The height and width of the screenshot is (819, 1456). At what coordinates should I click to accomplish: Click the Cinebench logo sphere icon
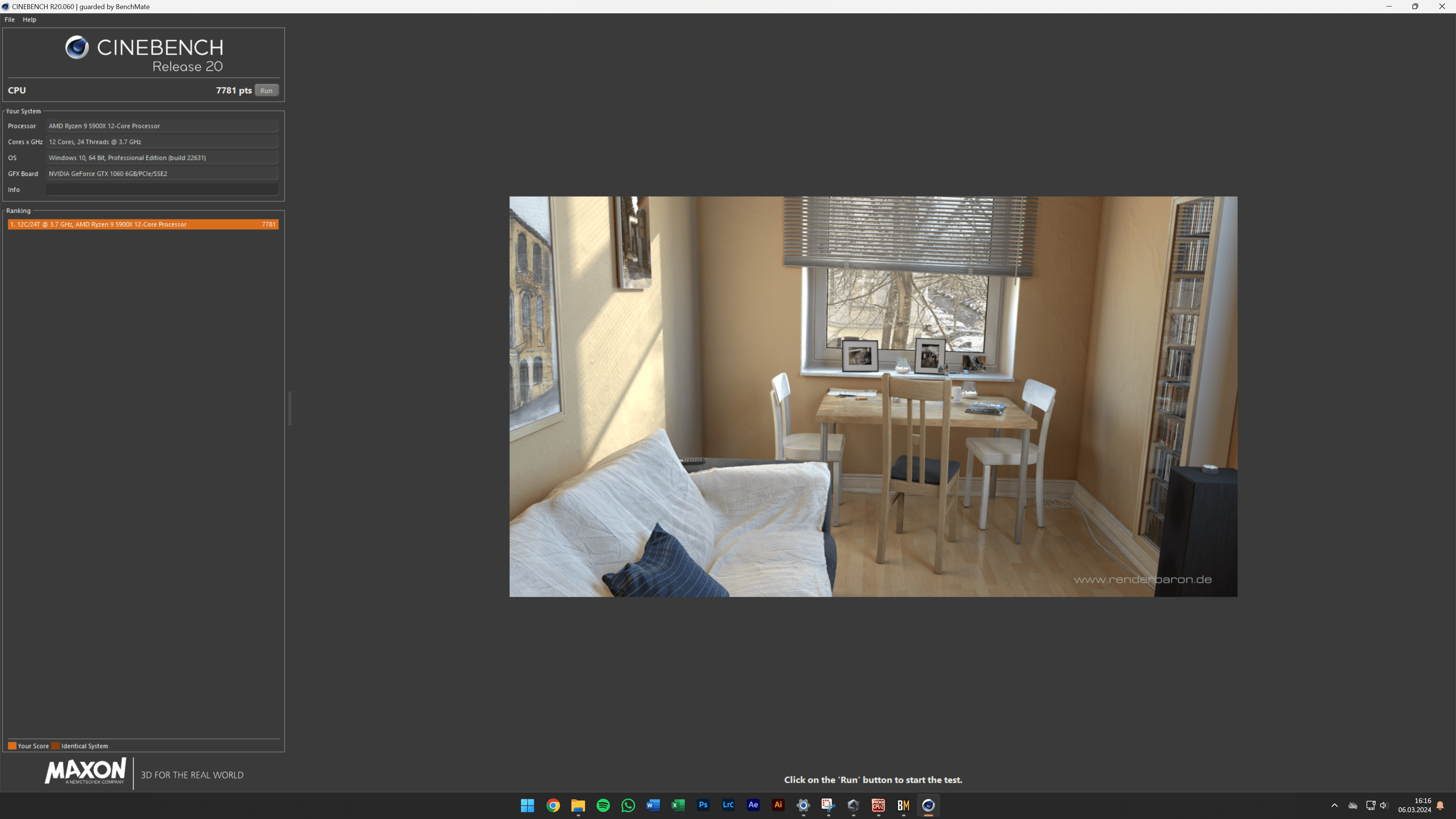click(77, 47)
